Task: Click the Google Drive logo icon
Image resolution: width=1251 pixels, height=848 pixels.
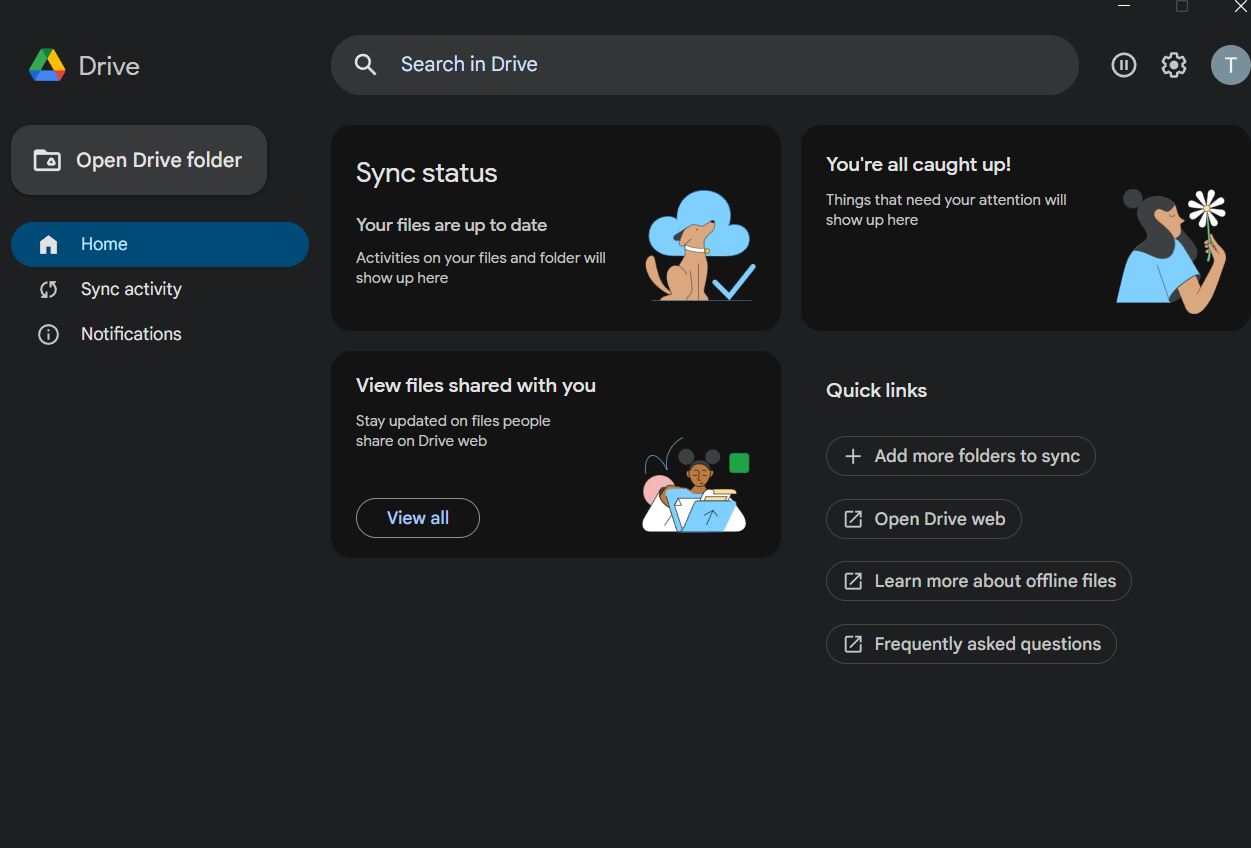Action: tap(47, 66)
